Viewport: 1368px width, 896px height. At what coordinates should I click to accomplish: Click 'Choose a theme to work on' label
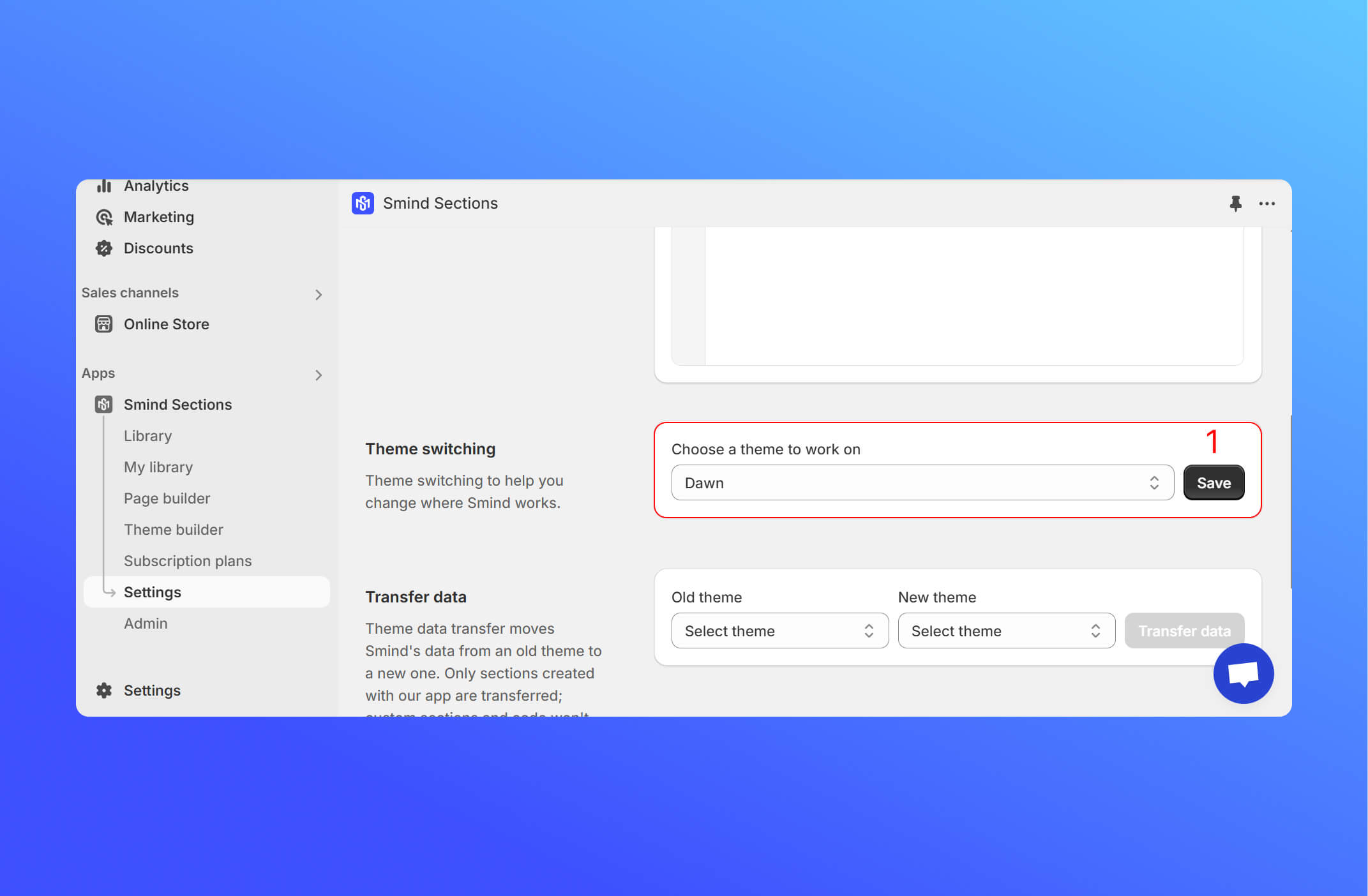point(766,449)
